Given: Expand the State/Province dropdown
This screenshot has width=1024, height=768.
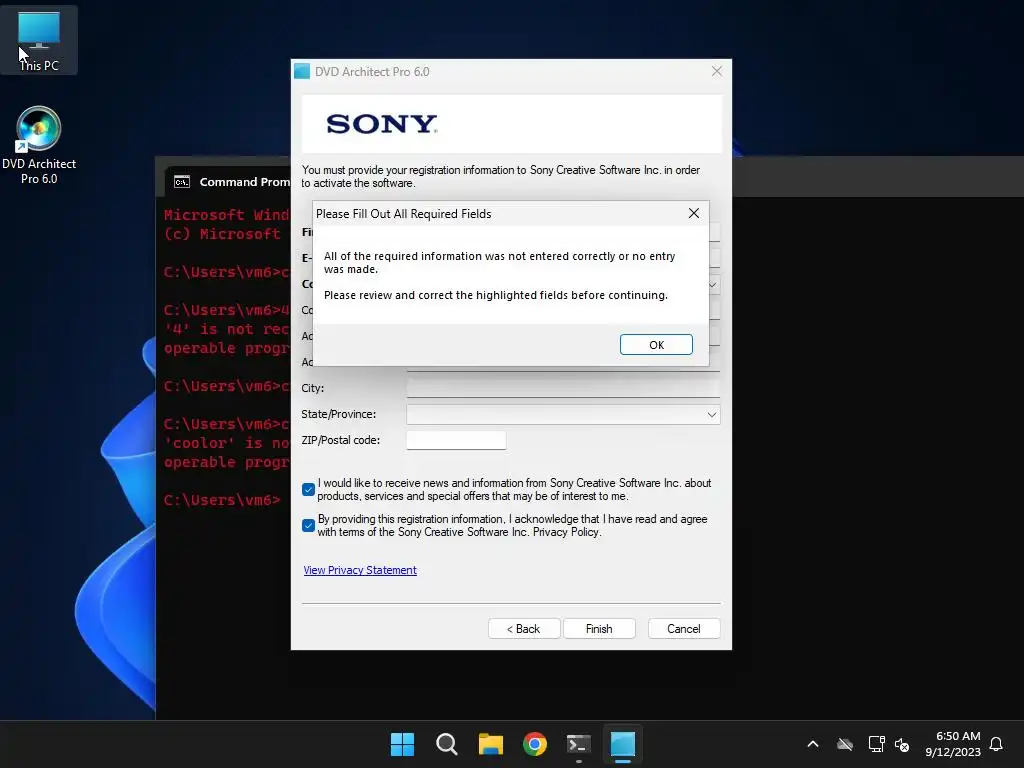Looking at the screenshot, I should 712,415.
